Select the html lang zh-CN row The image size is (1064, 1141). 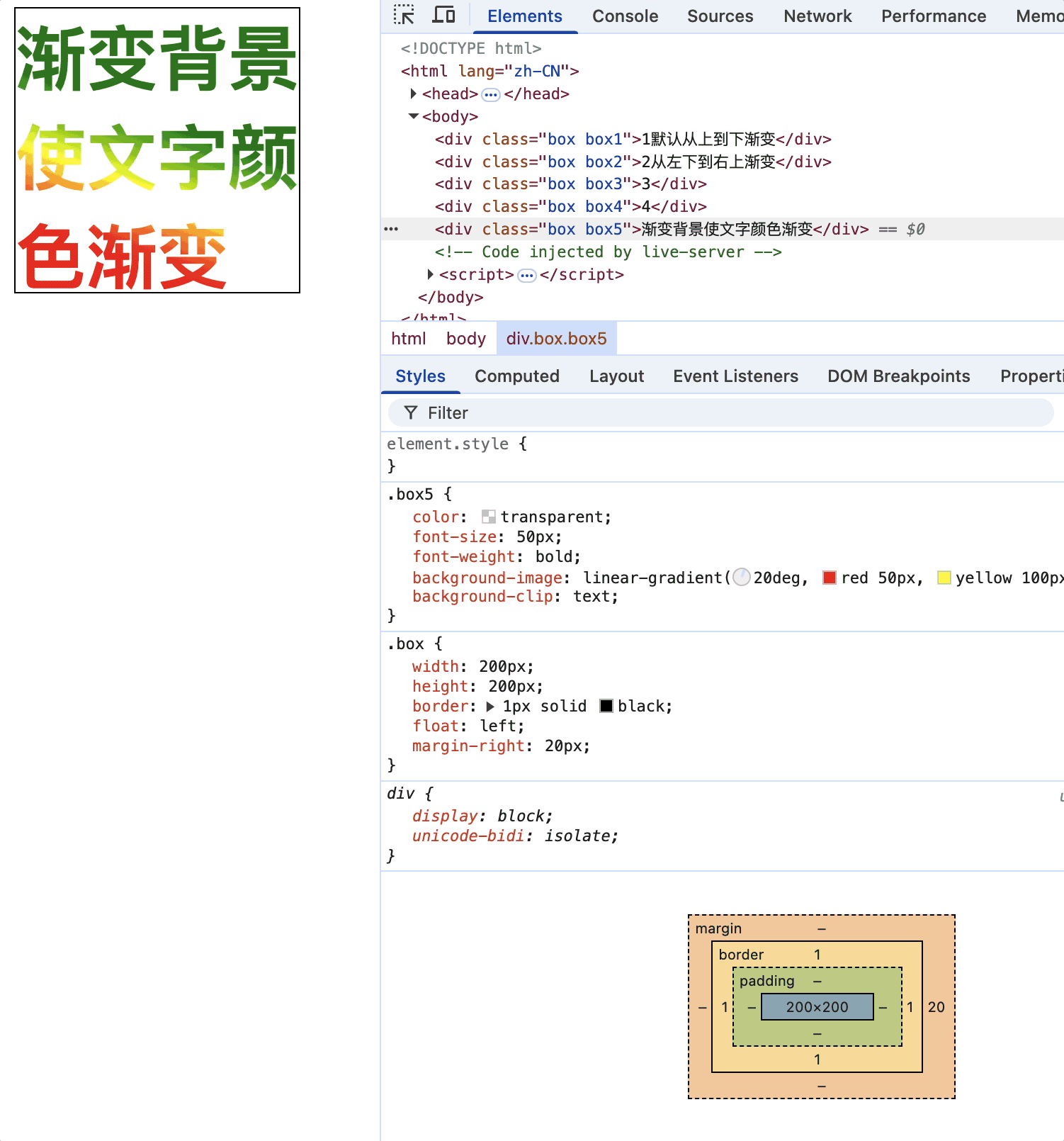point(490,71)
